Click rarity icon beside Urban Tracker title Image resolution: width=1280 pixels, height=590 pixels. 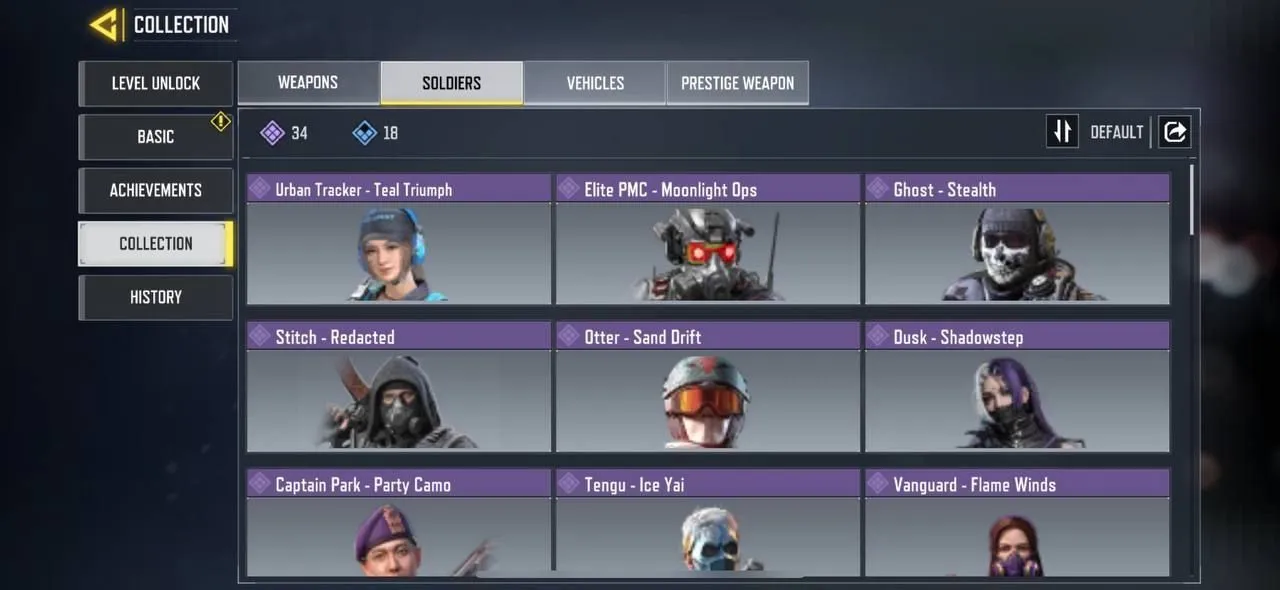(260, 189)
